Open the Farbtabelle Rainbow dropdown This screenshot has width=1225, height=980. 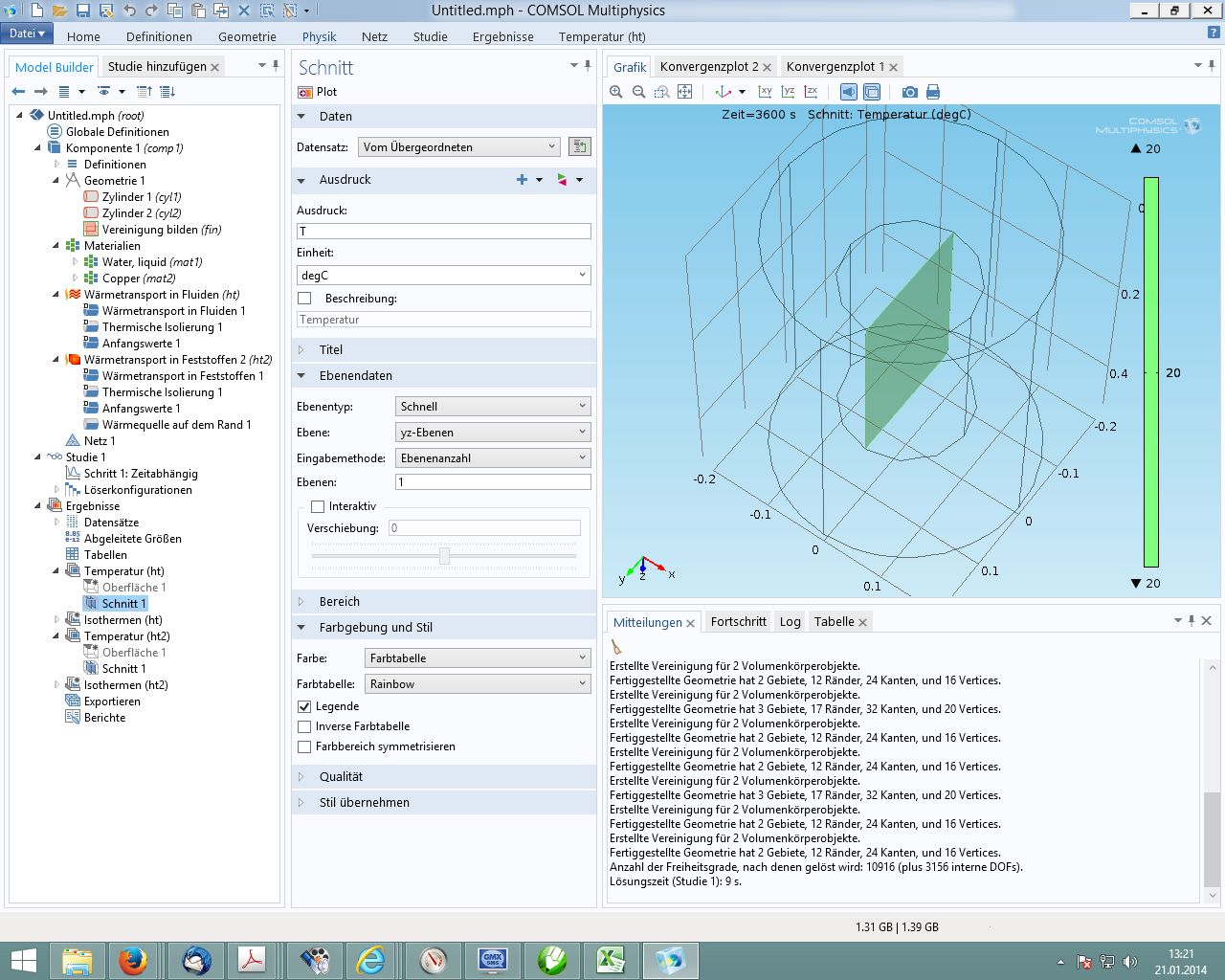(x=478, y=683)
